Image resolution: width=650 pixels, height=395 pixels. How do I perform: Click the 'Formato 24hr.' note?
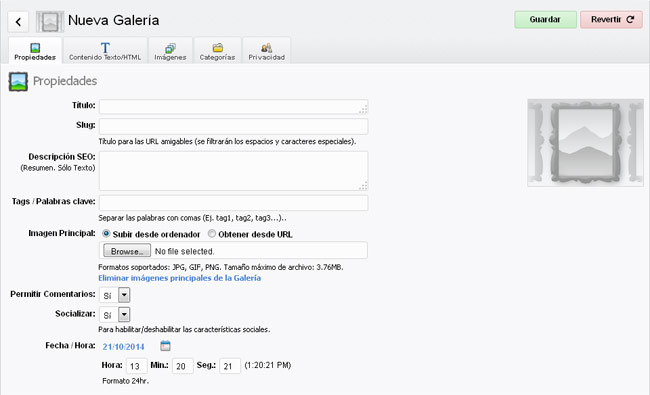tap(125, 381)
